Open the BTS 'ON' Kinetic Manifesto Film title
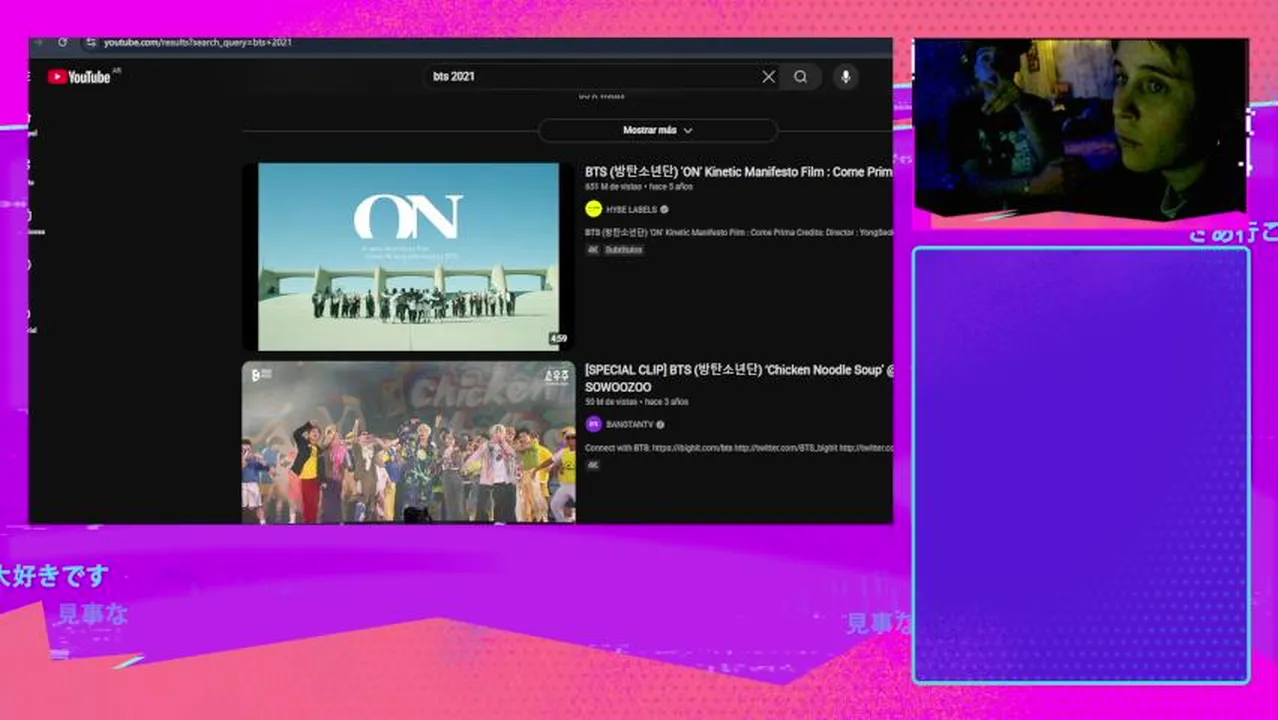 point(738,172)
